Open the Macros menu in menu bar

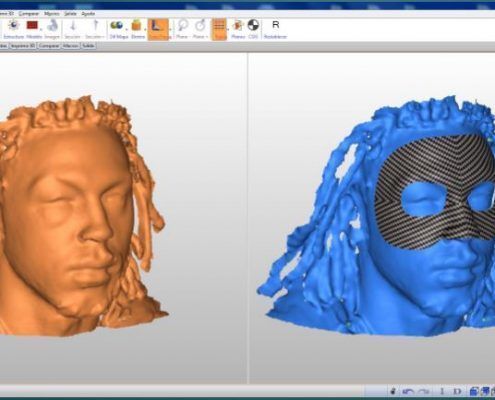click(51, 14)
